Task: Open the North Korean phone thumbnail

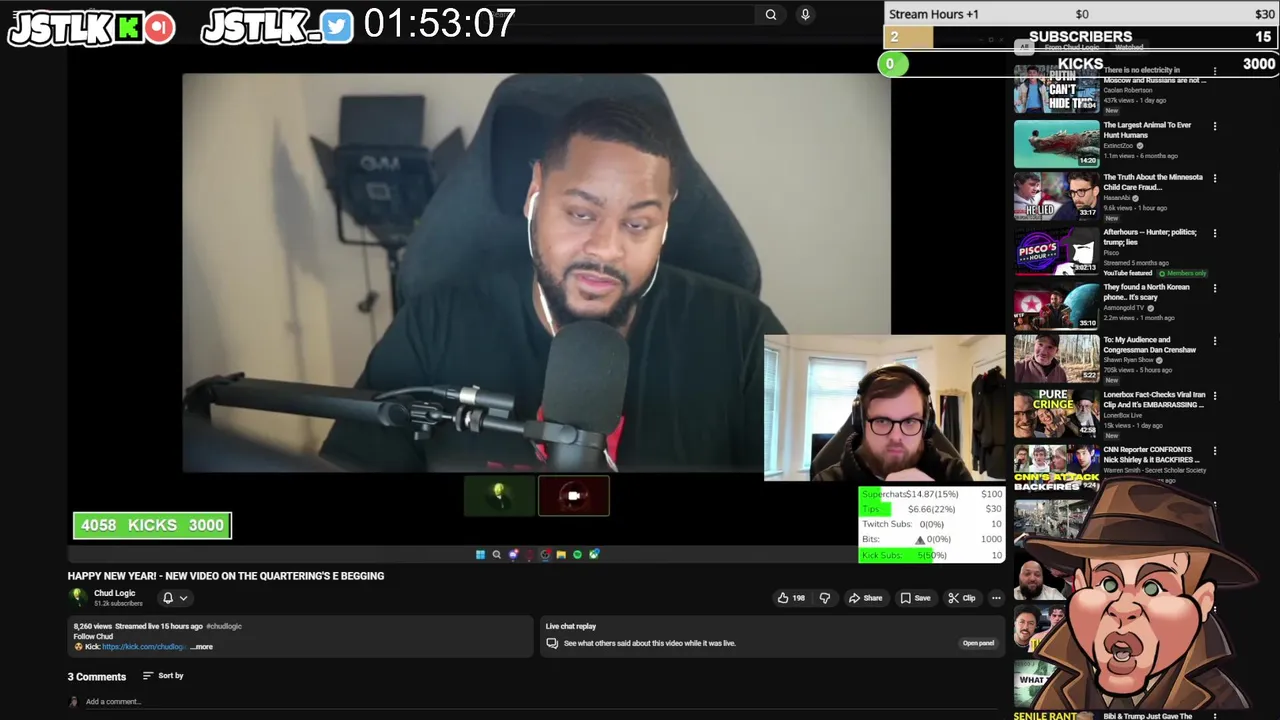Action: coord(1057,306)
